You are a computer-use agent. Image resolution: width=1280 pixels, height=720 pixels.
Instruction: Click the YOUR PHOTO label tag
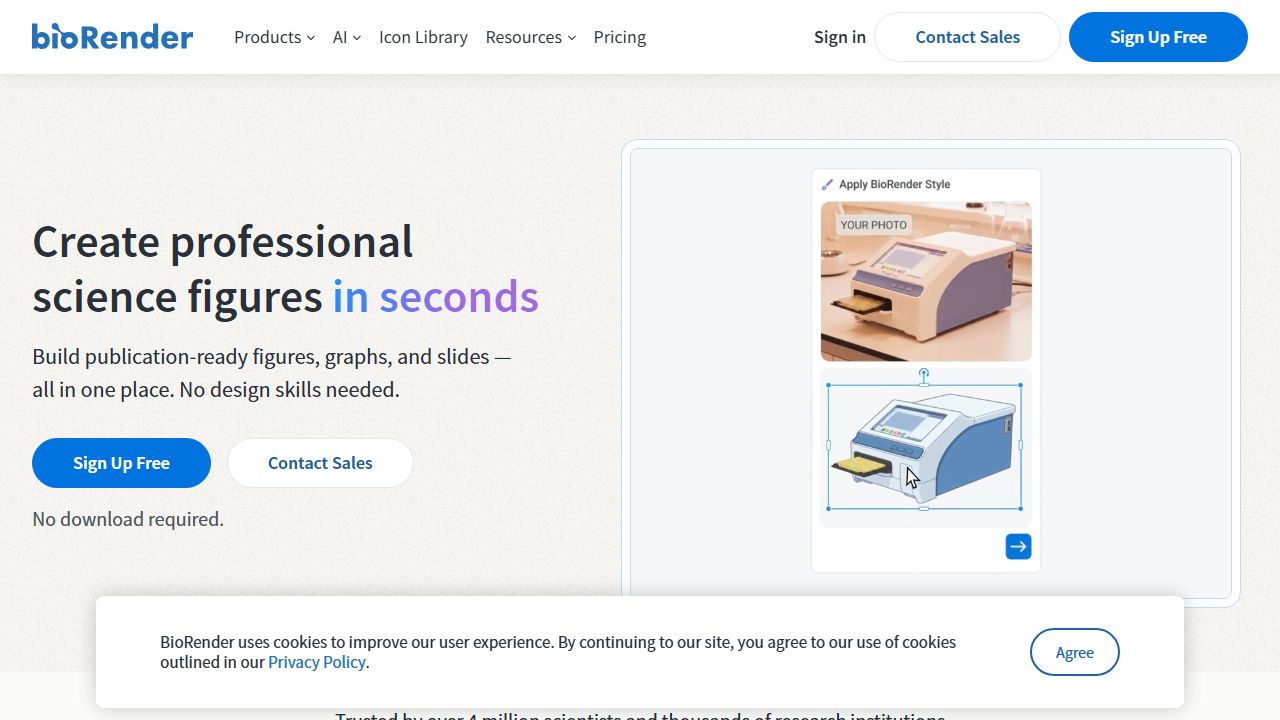click(873, 225)
